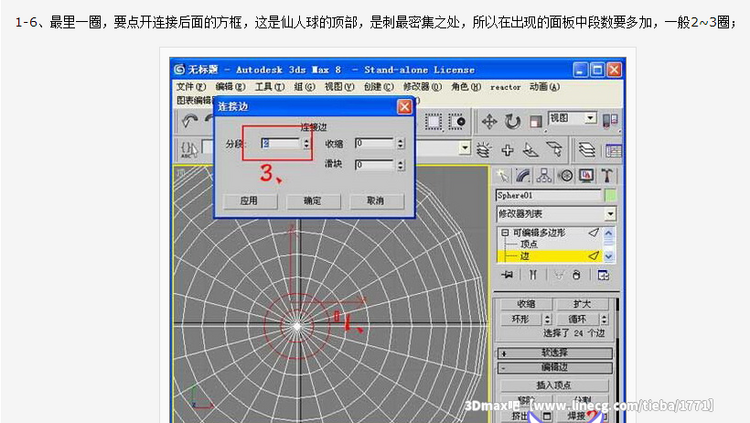Open the 视图 menu

click(x=340, y=87)
